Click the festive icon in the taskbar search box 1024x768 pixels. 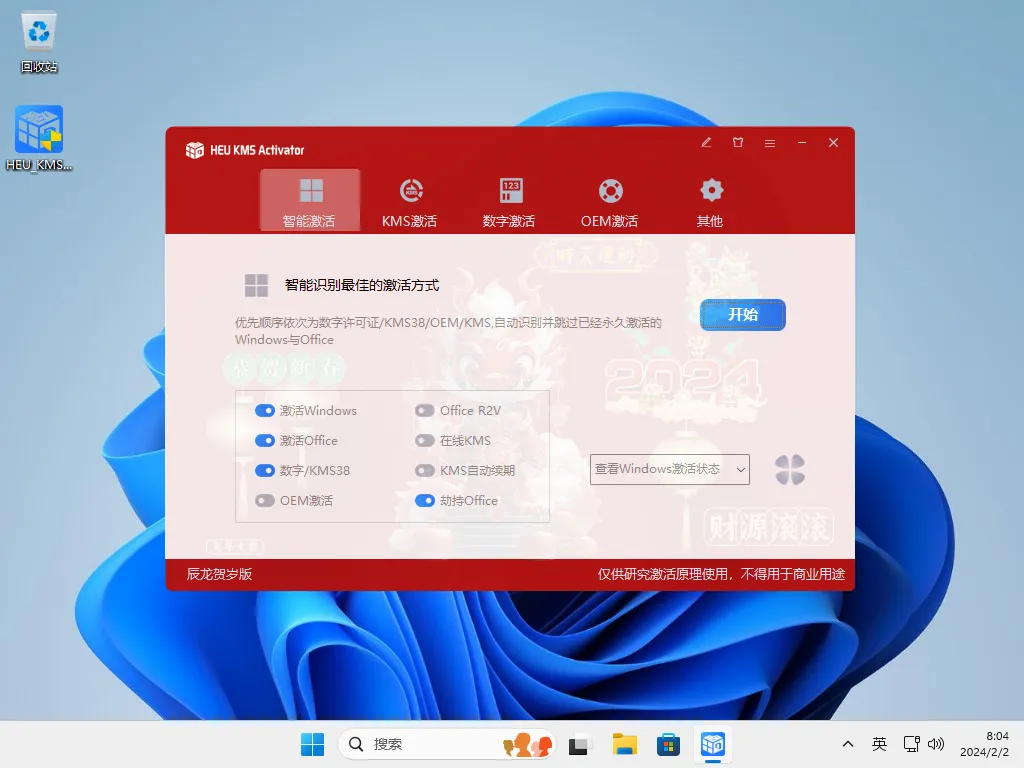pyautogui.click(x=528, y=744)
